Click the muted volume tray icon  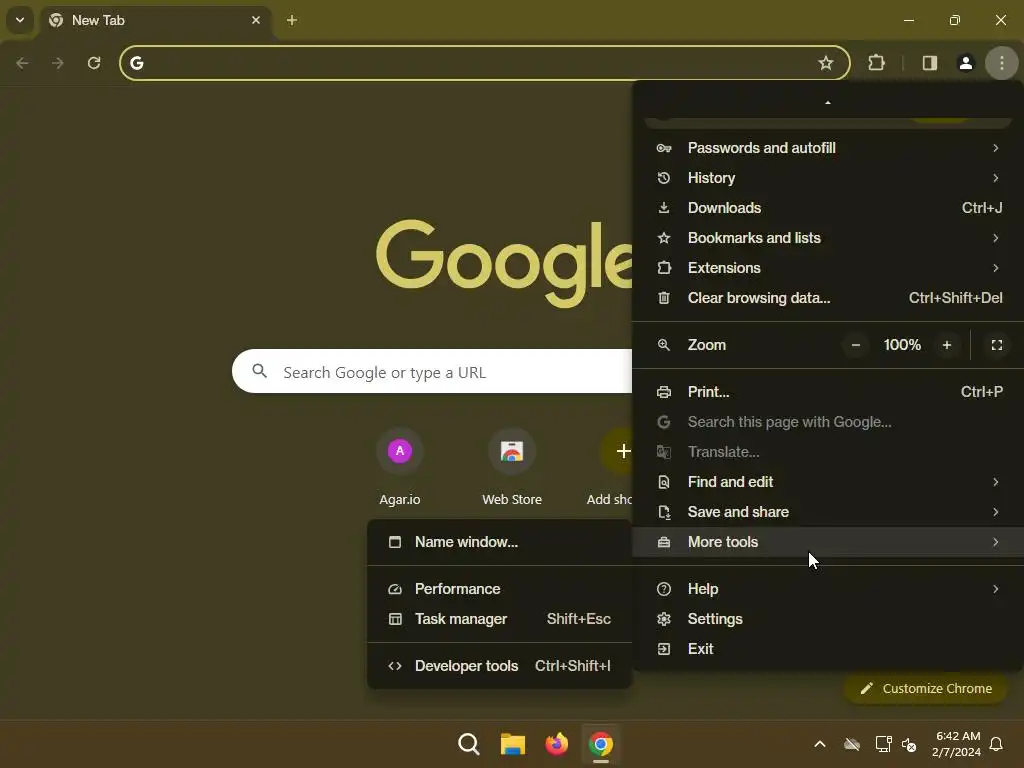coord(909,744)
